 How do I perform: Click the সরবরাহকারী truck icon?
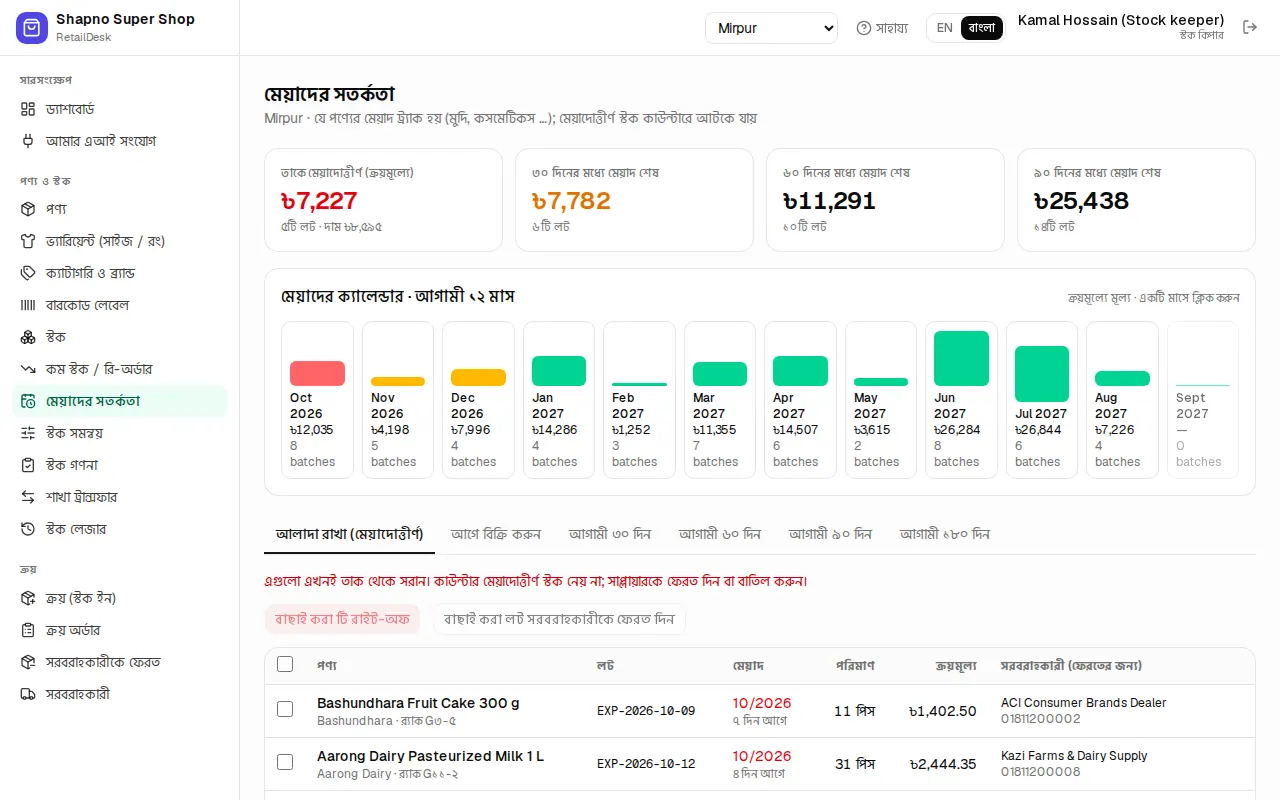point(28,694)
